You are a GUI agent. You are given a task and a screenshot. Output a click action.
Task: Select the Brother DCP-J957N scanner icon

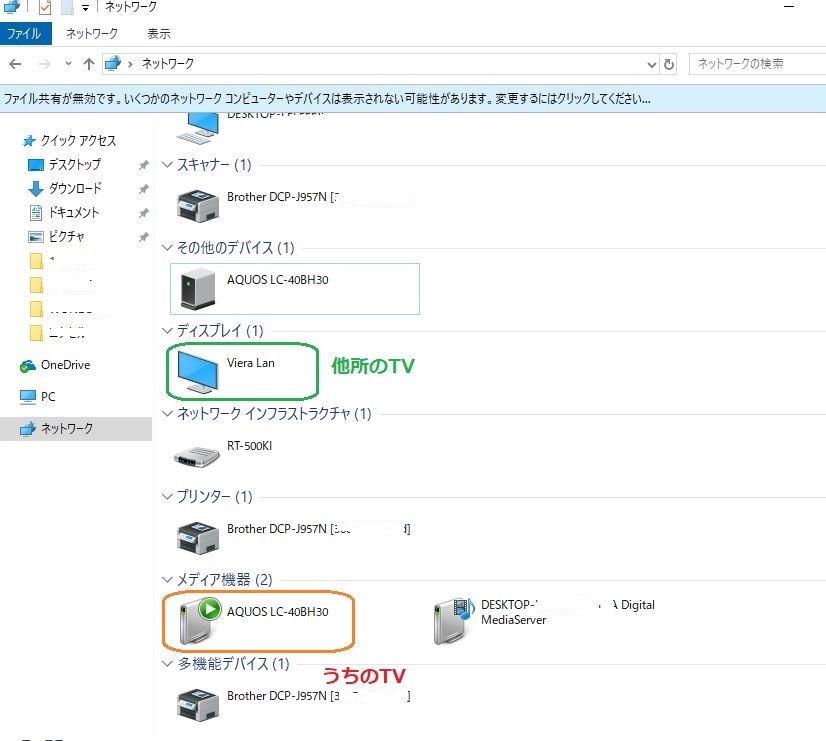click(198, 205)
